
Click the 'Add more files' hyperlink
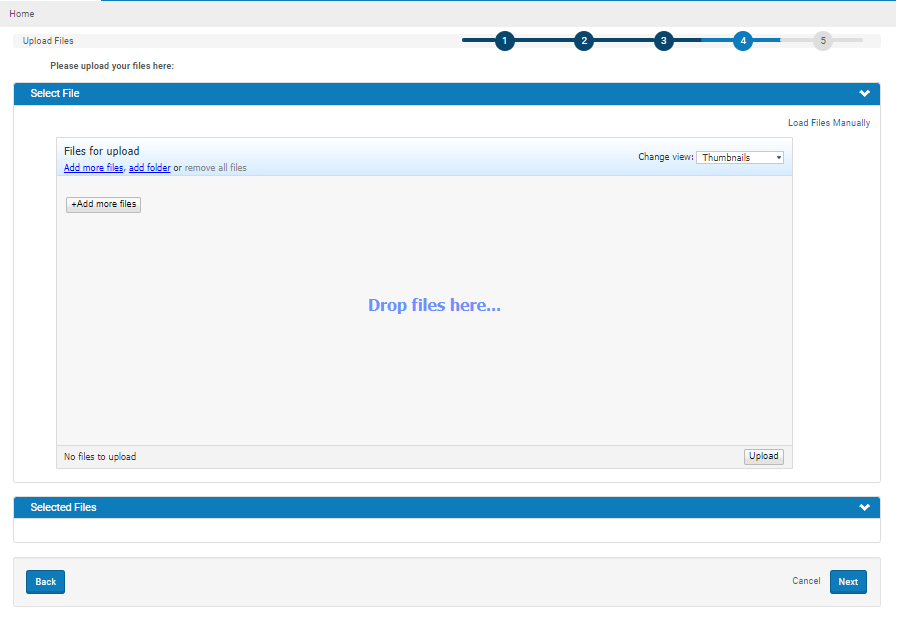tap(93, 168)
